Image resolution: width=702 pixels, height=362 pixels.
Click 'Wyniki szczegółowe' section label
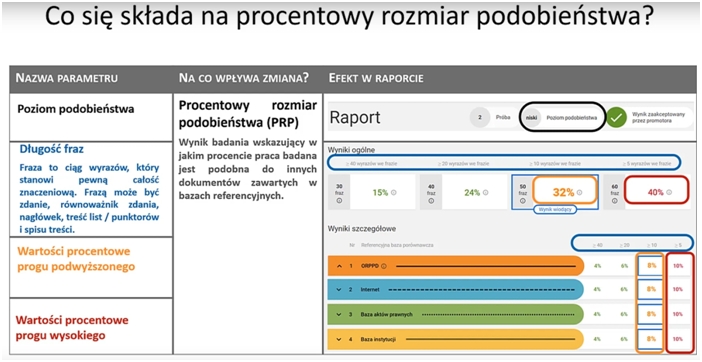[362, 229]
